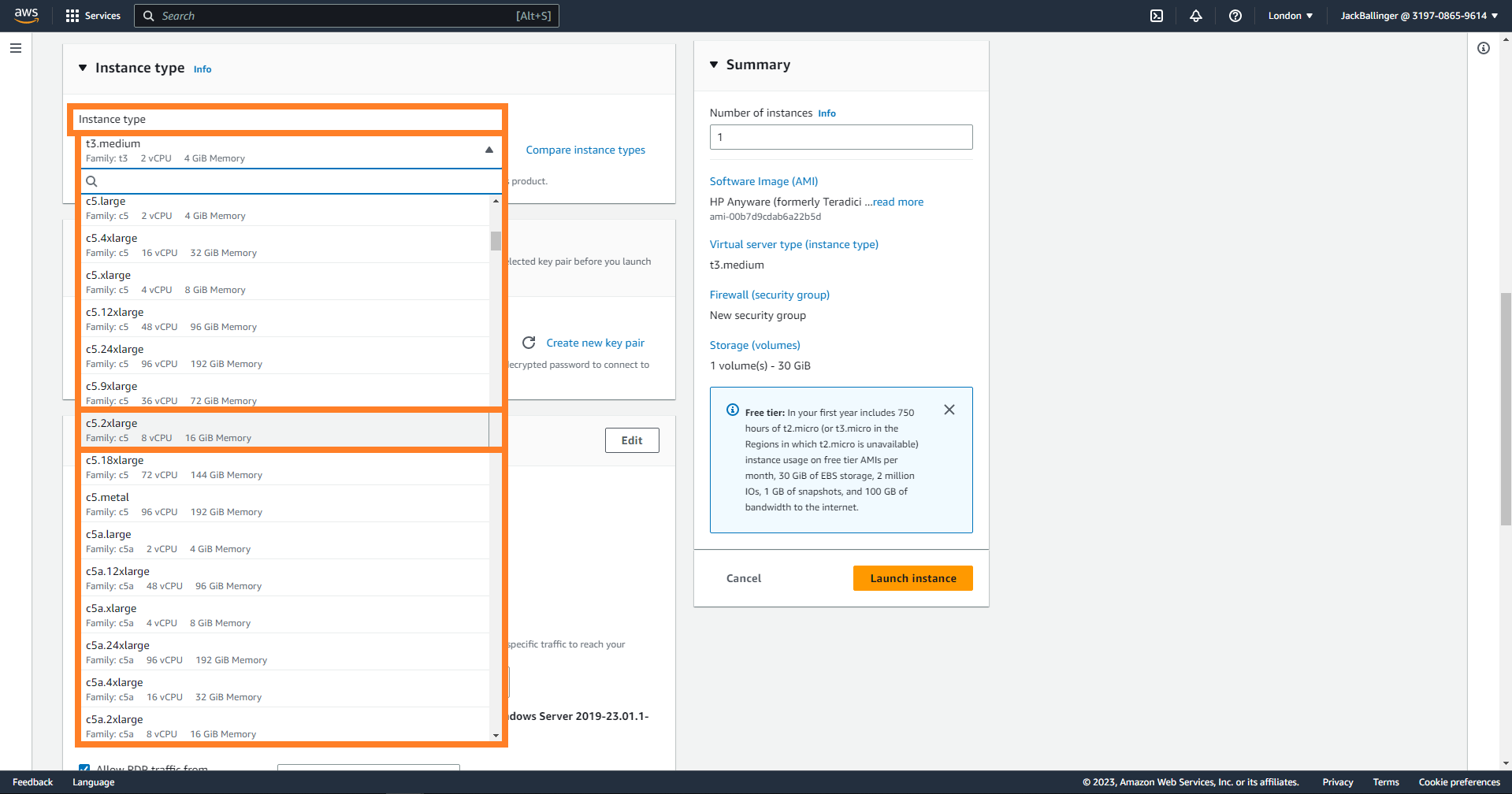Open Storage (volumes) link

coord(755,345)
